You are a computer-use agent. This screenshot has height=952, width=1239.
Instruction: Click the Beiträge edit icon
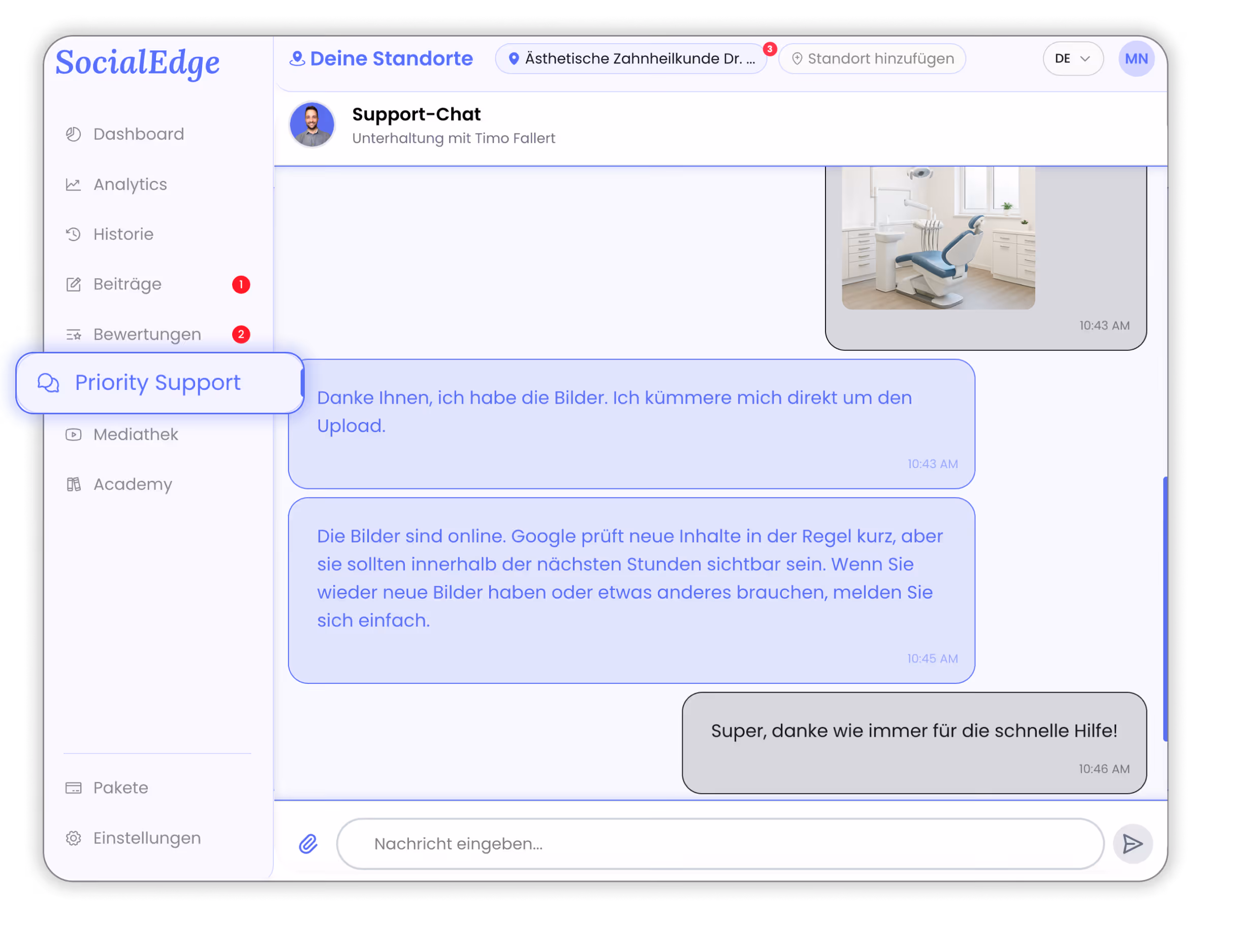click(73, 284)
